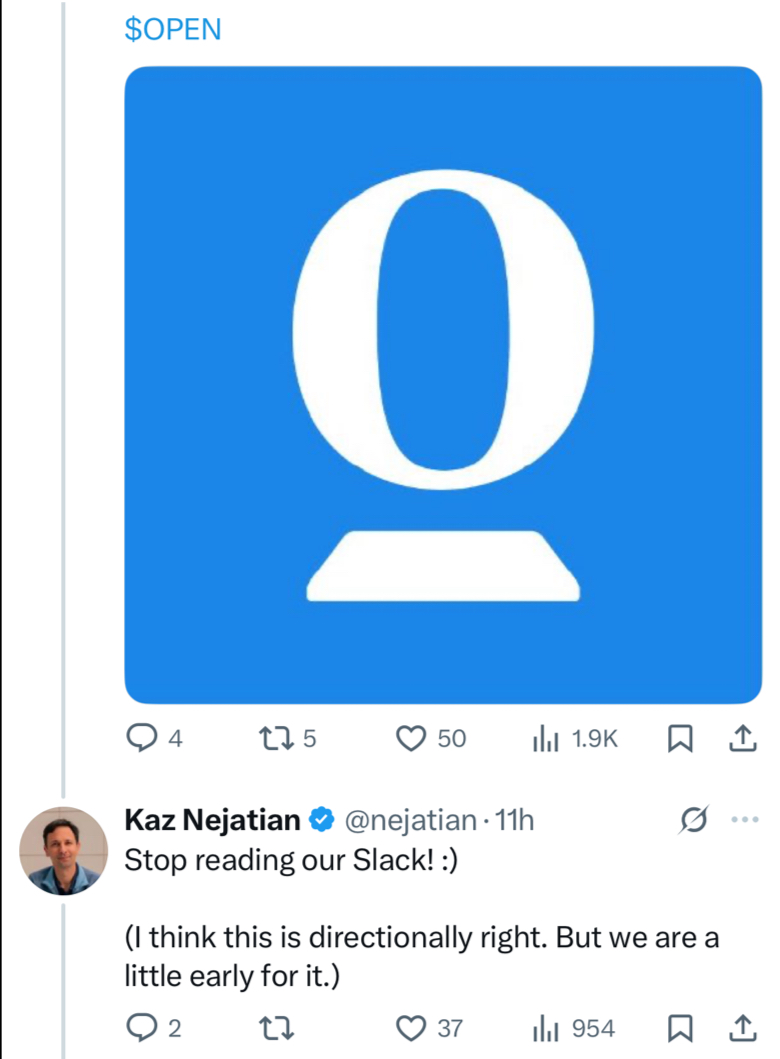Viewport: 780px width, 1059px height.
Task: Repost the $OPEN post with 5 reposts
Action: point(274,739)
